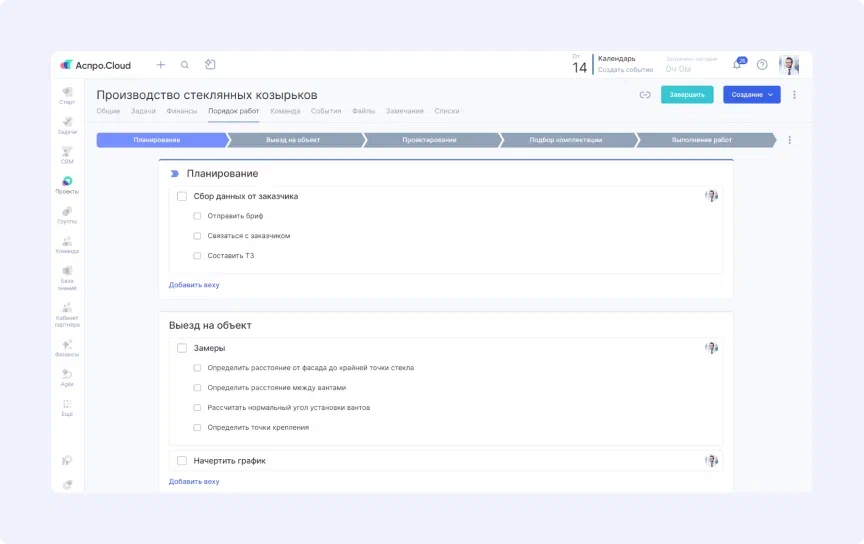
Task: Click the plus icon in the top bar
Action: (160, 65)
